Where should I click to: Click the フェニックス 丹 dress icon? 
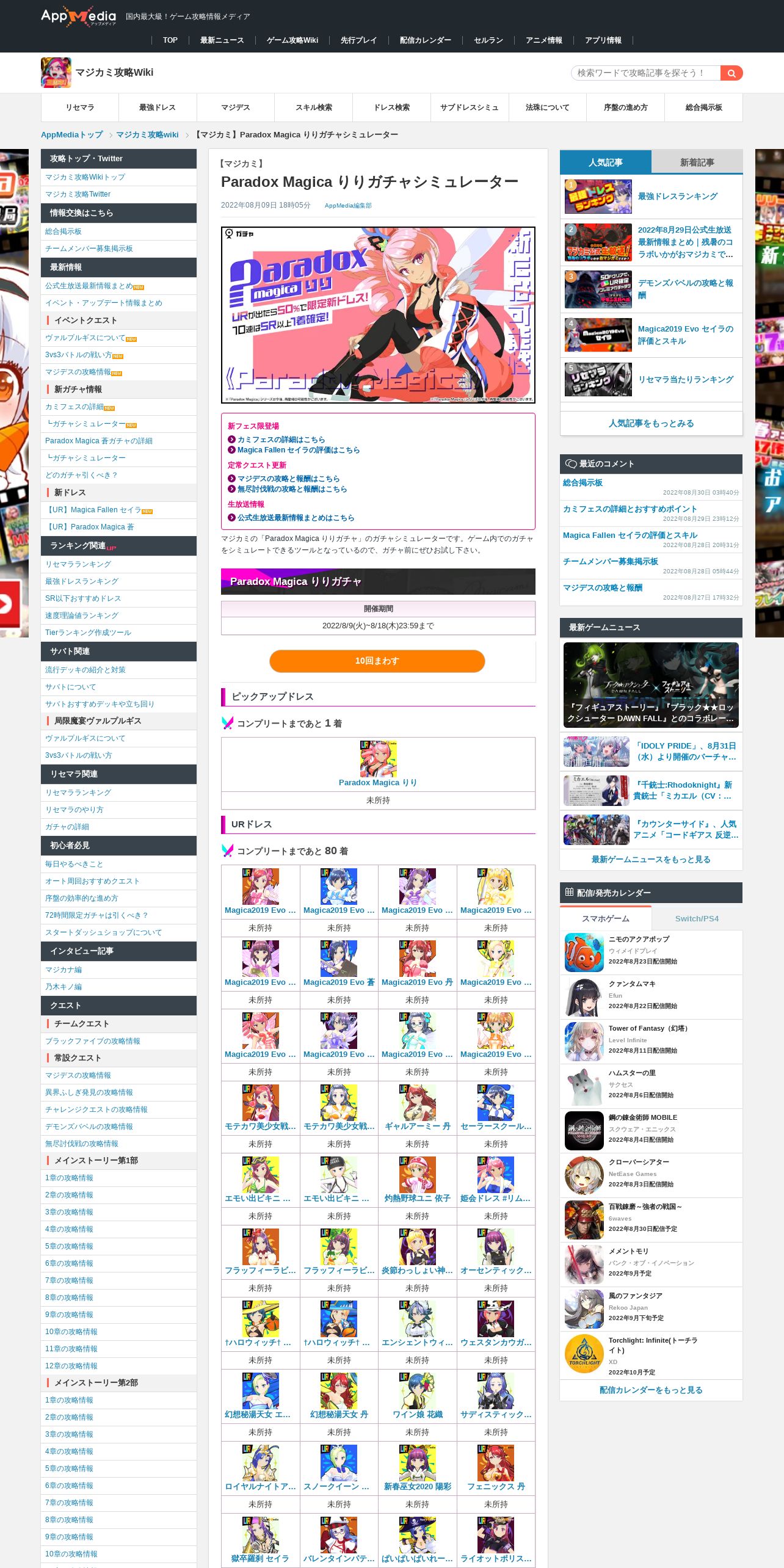[496, 1462]
